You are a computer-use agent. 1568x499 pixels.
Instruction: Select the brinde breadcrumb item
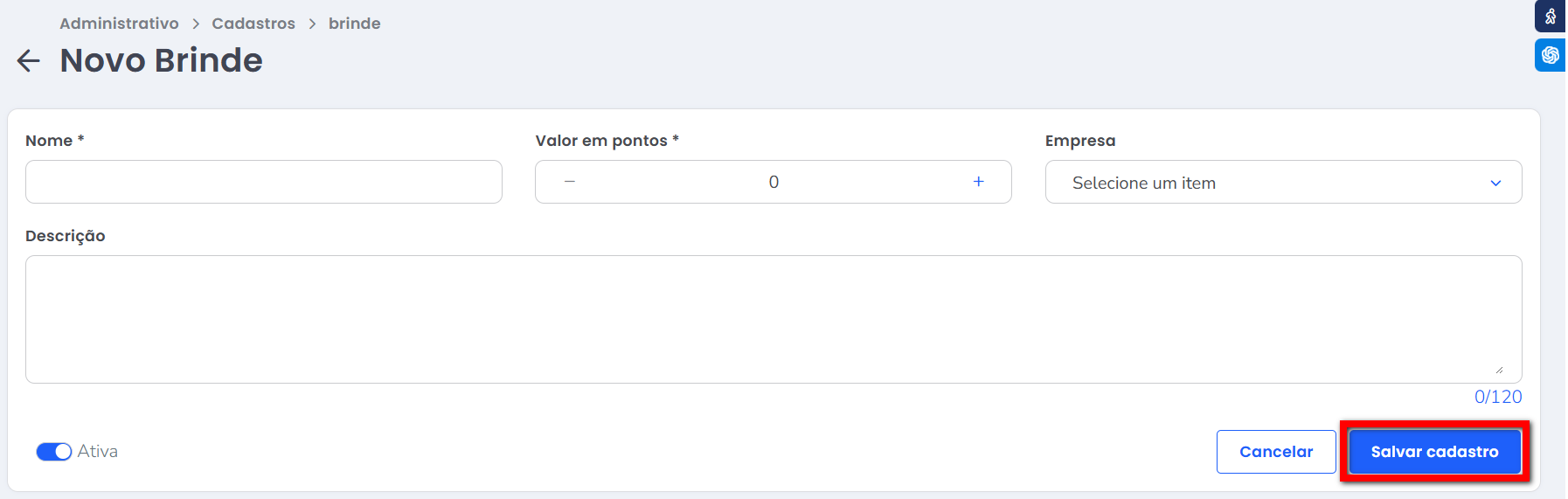click(x=354, y=24)
